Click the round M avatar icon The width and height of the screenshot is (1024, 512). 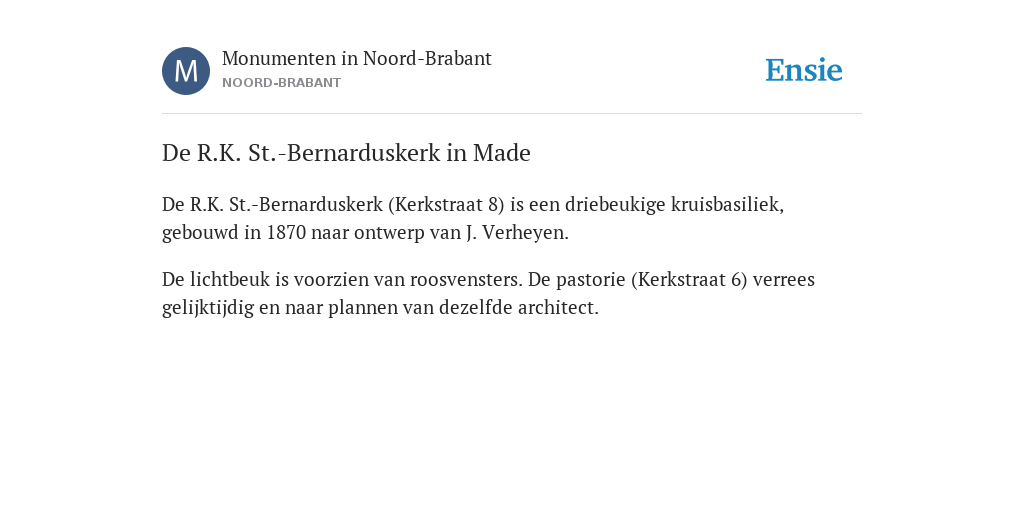(186, 71)
